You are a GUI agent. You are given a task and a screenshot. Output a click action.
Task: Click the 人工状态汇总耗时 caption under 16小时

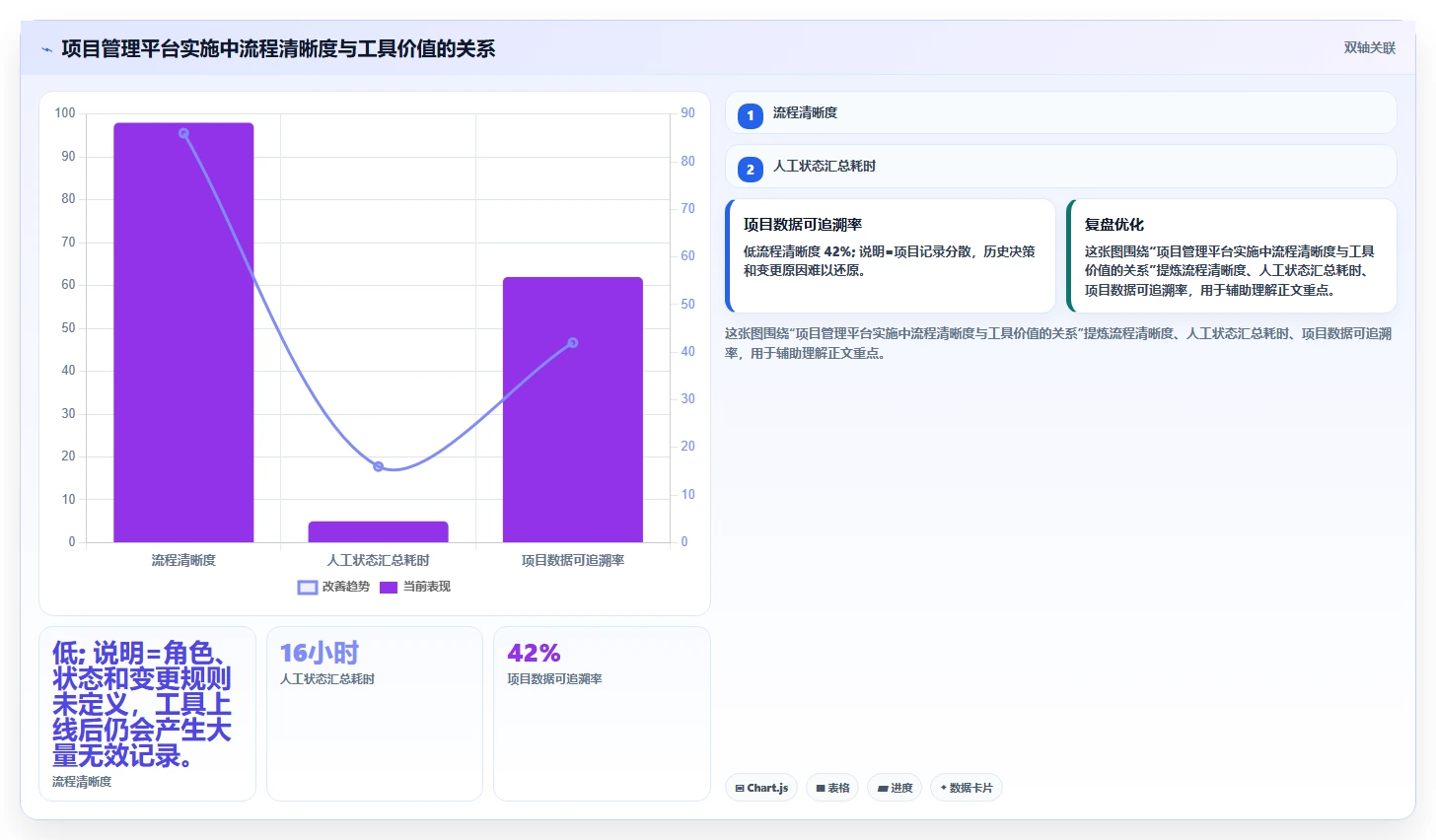327,679
